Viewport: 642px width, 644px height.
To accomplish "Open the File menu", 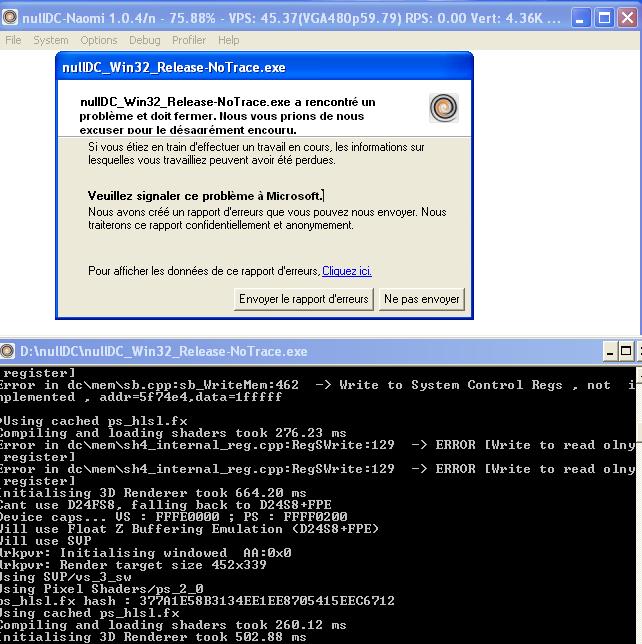I will (x=13, y=40).
